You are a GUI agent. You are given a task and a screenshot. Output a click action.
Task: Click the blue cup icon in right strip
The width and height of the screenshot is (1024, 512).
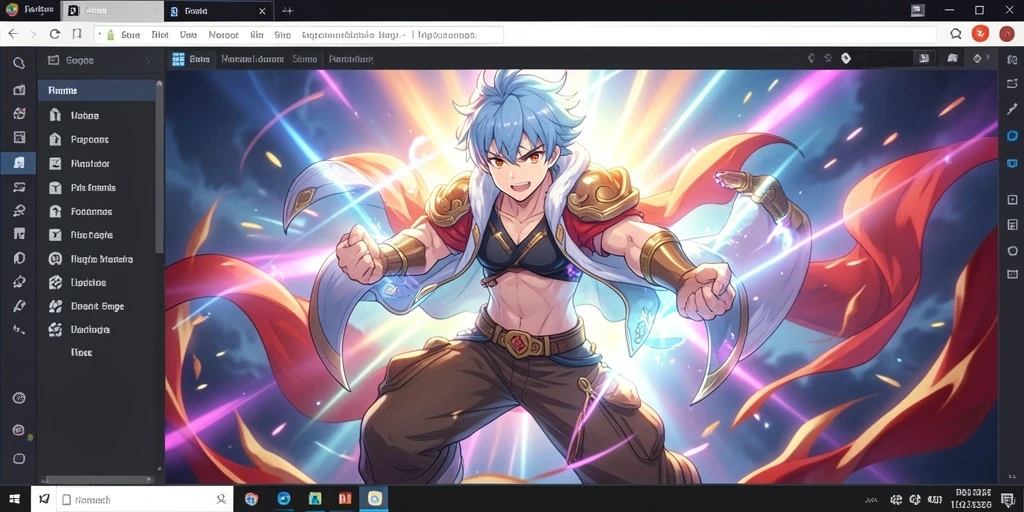point(1012,163)
